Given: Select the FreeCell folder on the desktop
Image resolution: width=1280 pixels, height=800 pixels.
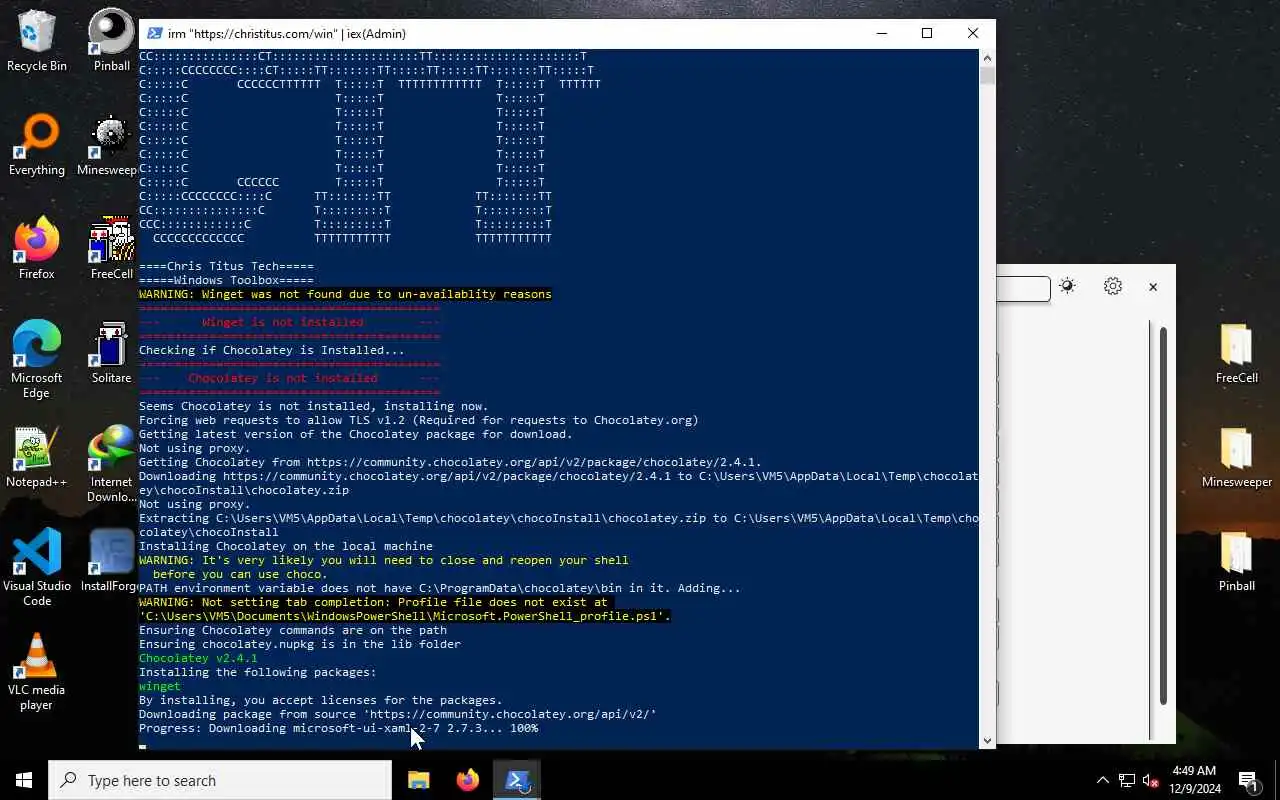Looking at the screenshot, I should click(1237, 353).
